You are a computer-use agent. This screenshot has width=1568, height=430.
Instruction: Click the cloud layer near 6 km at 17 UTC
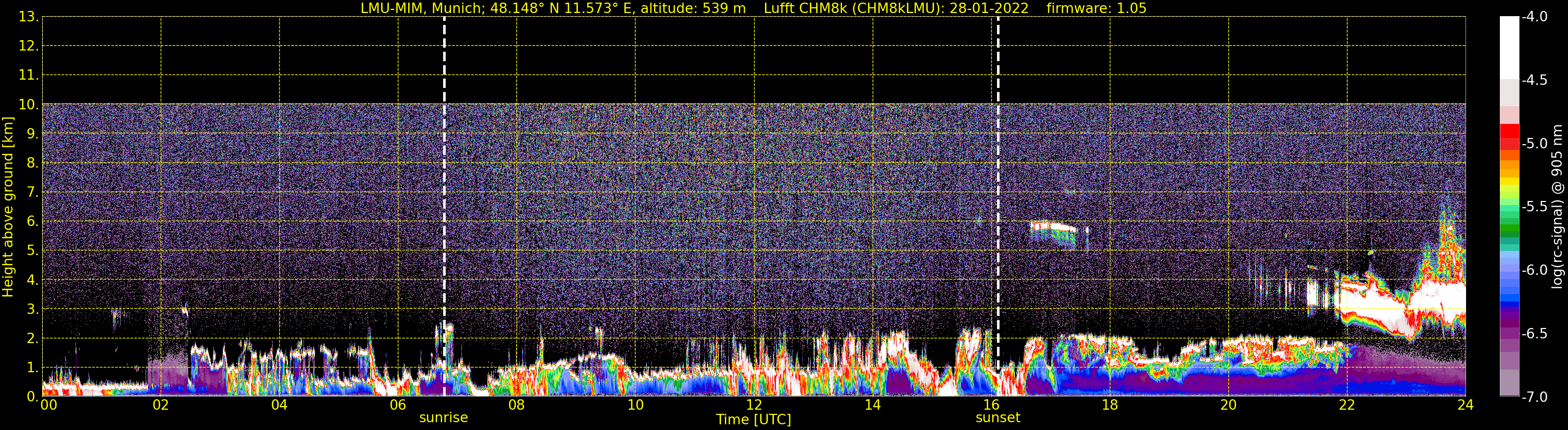pyautogui.click(x=1052, y=229)
